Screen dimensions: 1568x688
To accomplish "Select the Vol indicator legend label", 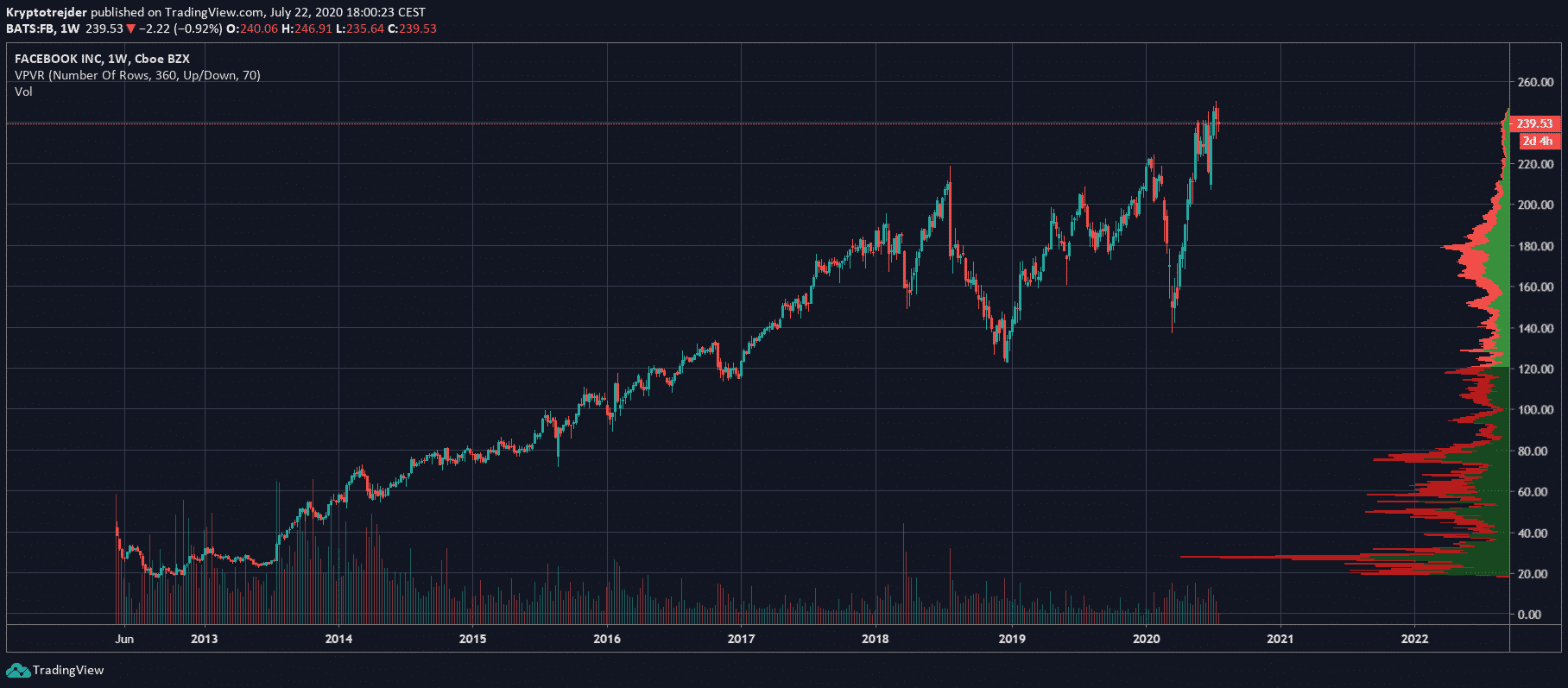I will [x=23, y=92].
